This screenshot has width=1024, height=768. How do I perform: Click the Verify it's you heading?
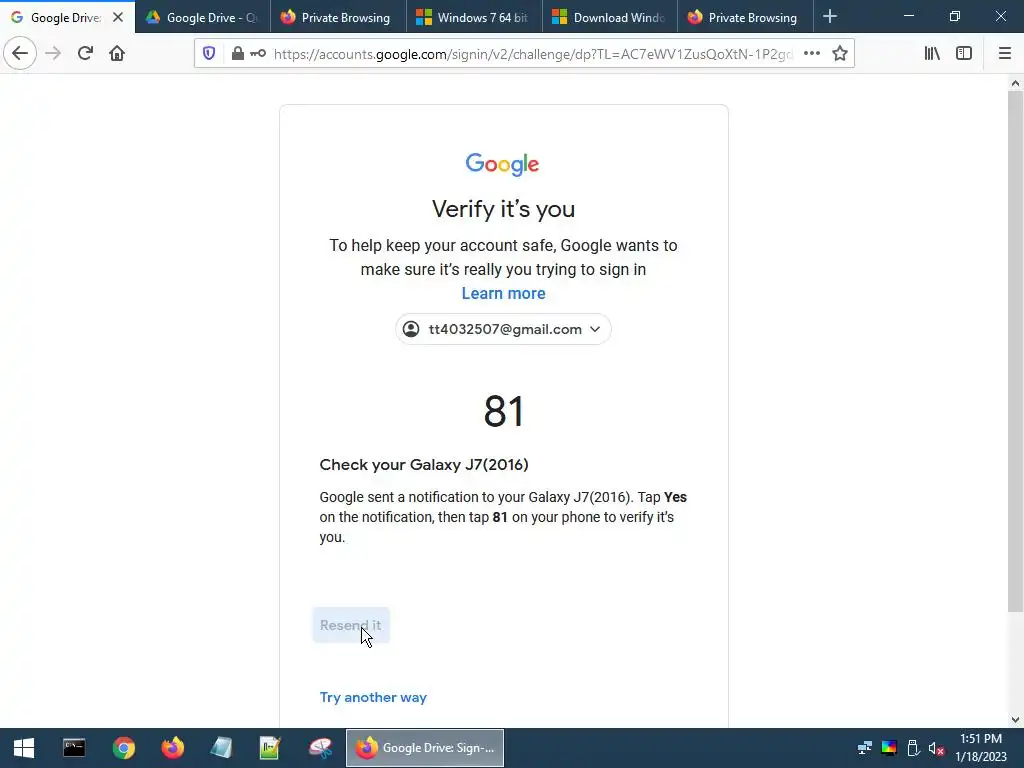[x=504, y=209]
